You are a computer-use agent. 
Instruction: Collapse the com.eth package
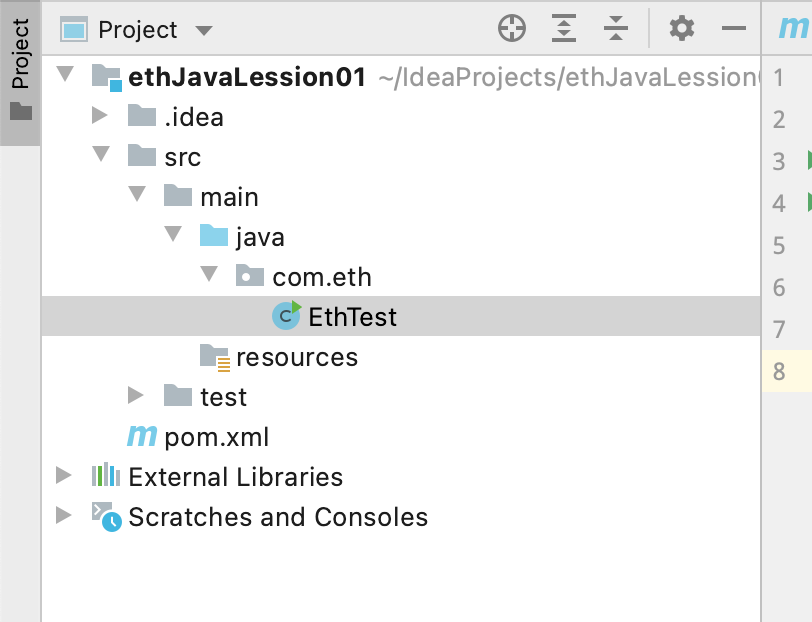click(209, 273)
